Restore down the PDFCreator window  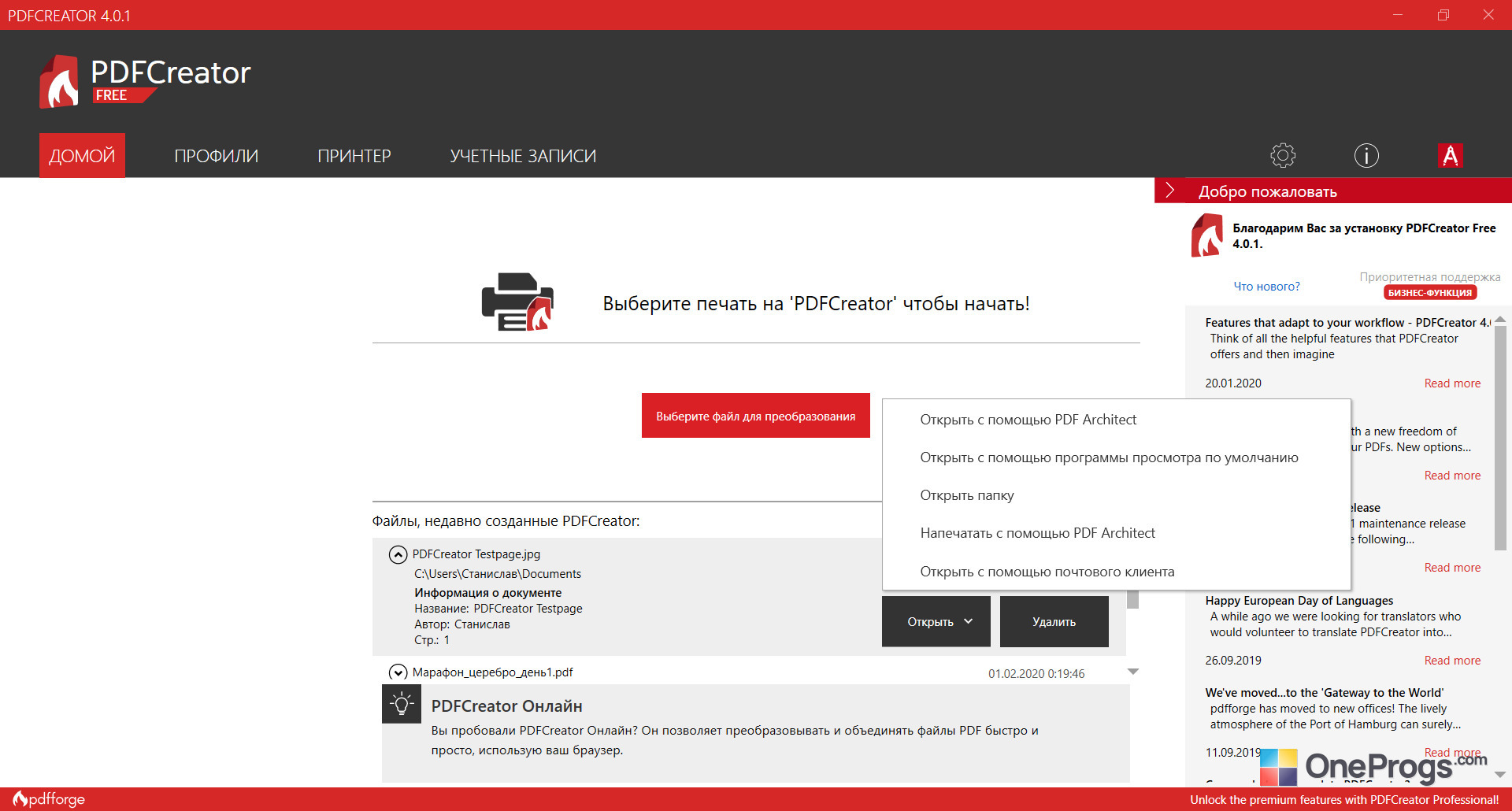(1443, 15)
